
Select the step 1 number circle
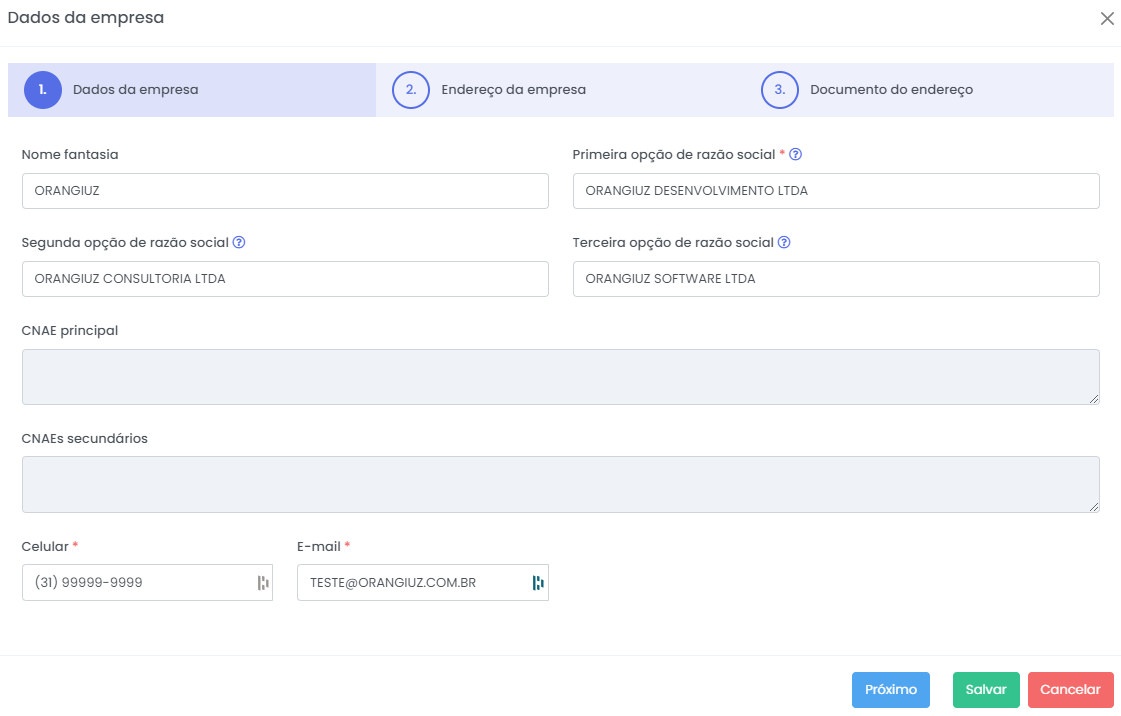point(43,90)
